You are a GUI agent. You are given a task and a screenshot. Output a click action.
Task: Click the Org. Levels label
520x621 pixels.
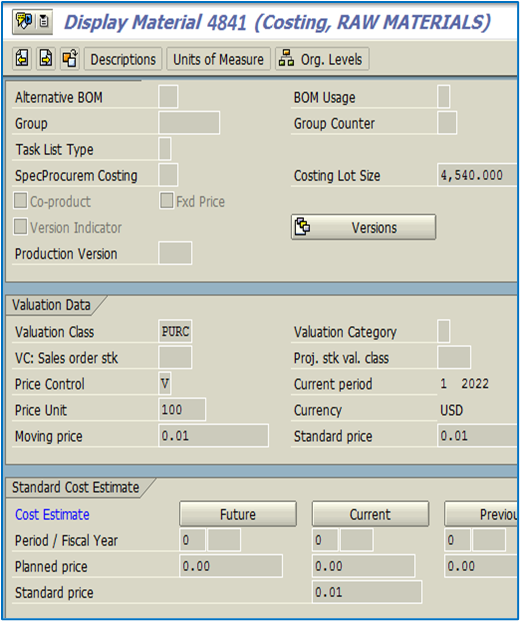click(331, 59)
